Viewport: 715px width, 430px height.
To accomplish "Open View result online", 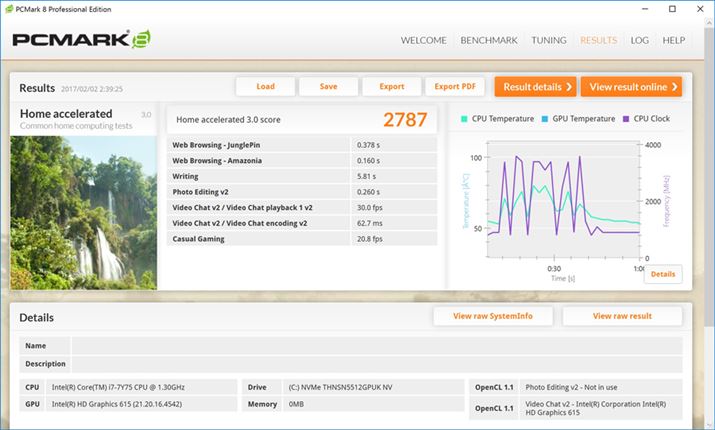I will 630,87.
